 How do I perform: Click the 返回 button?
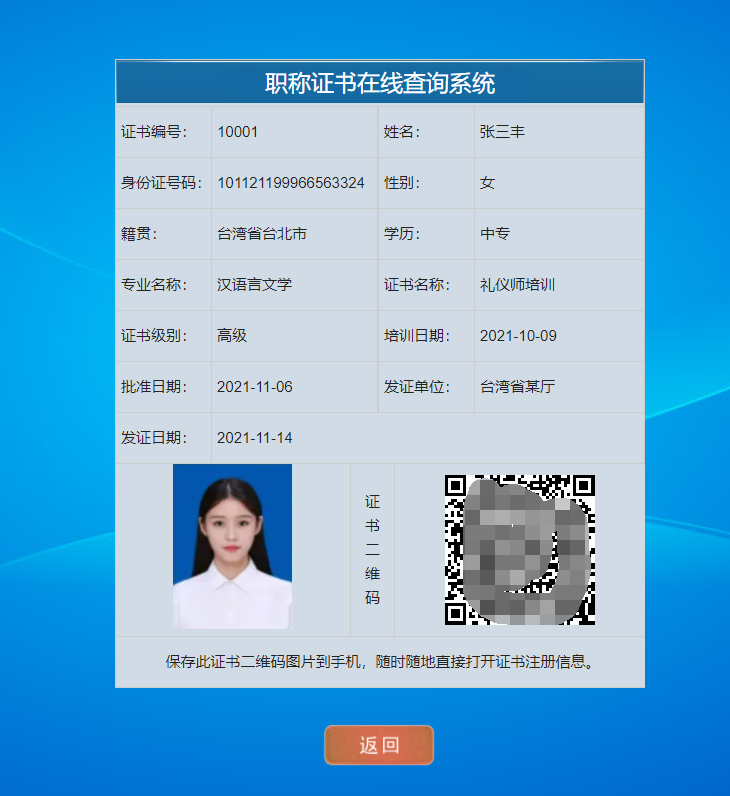point(379,745)
